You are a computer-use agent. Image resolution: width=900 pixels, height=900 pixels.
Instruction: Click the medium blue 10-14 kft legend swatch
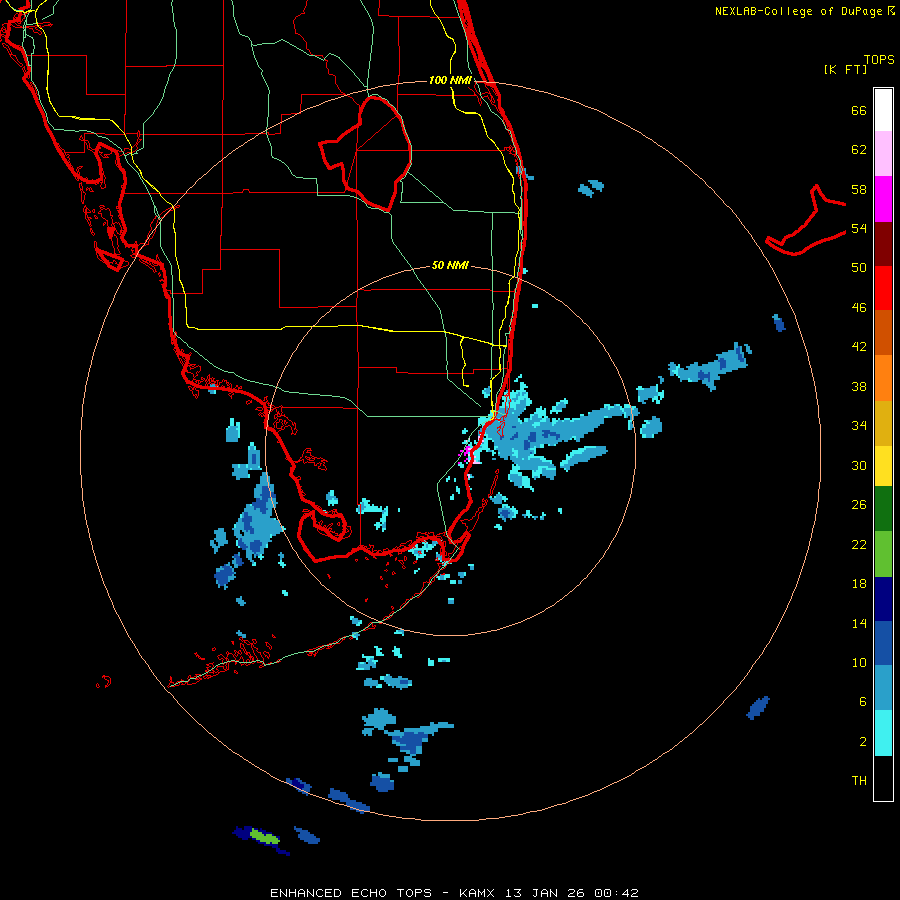(x=883, y=643)
